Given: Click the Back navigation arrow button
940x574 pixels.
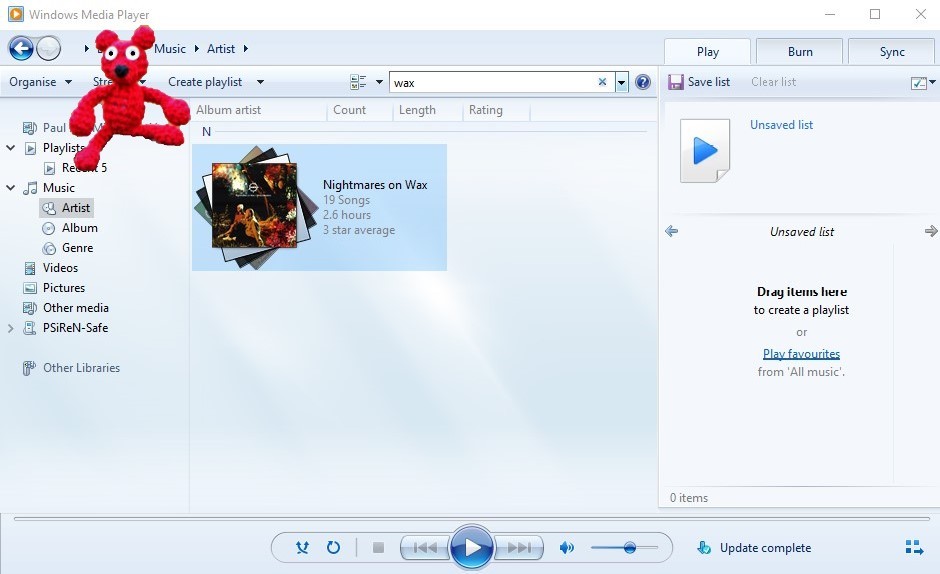Looking at the screenshot, I should click(x=21, y=49).
